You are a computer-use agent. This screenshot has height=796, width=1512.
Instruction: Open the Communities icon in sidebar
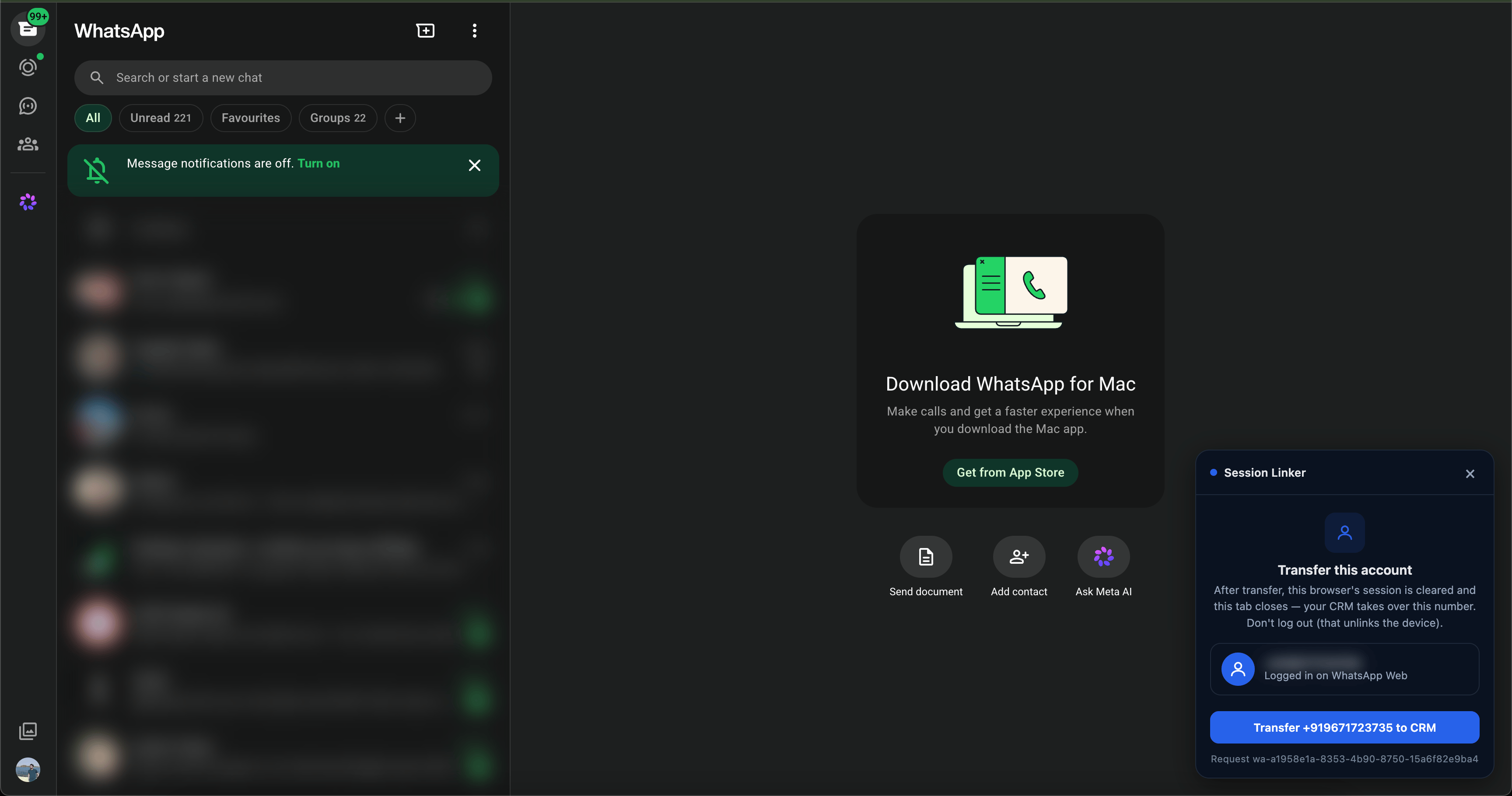coord(28,144)
